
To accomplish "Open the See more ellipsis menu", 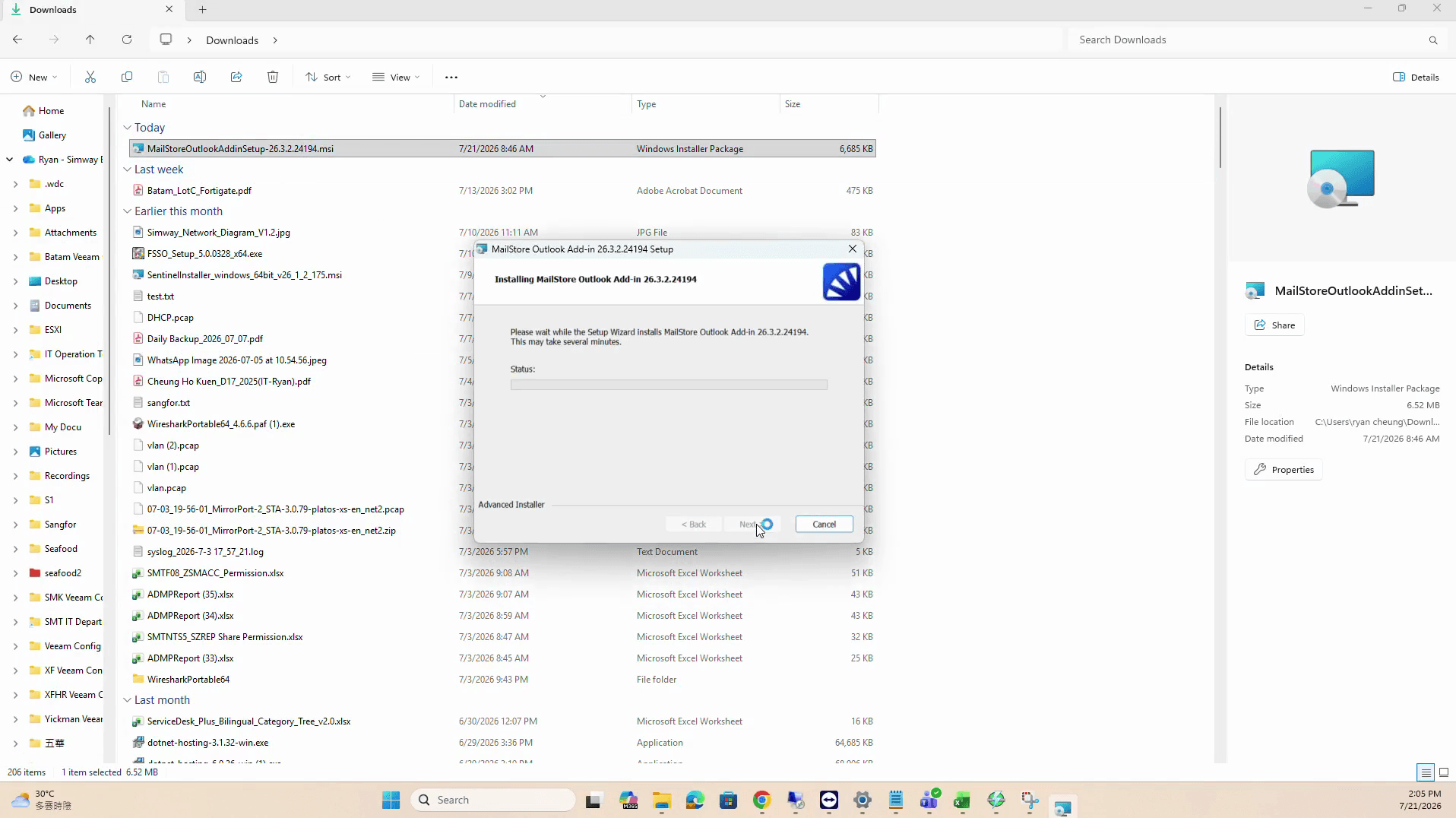I will pos(451,77).
